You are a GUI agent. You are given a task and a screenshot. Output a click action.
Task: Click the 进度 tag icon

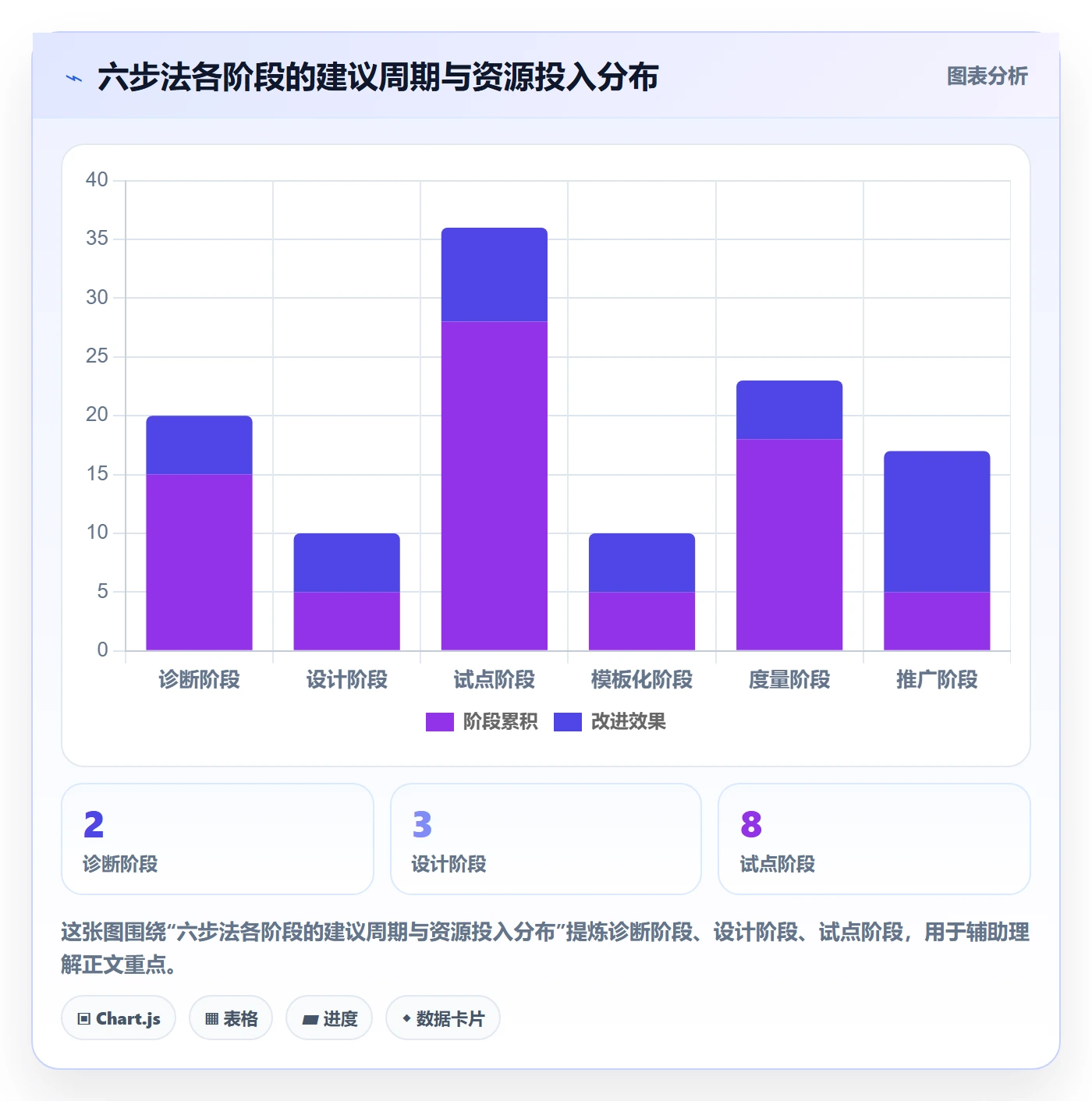tap(310, 1019)
